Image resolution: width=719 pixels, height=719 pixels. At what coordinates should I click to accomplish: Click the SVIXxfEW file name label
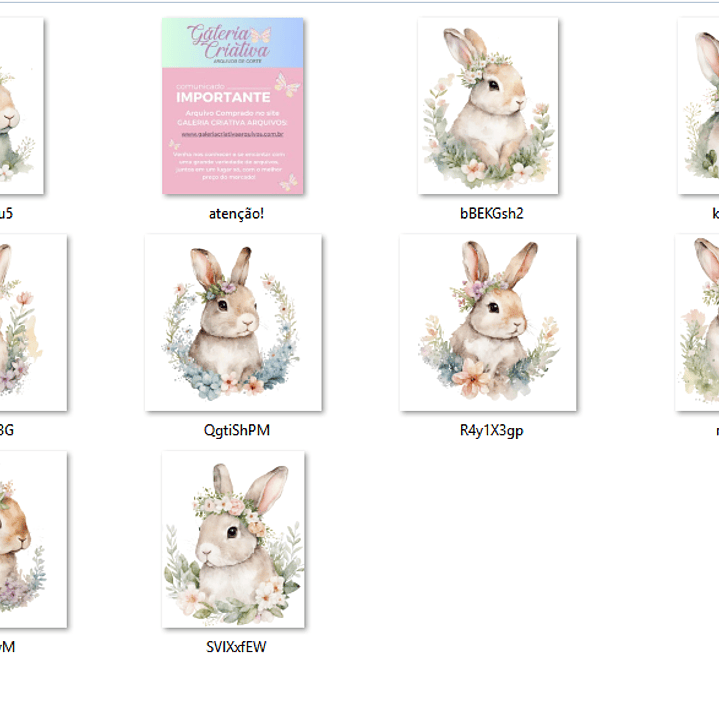tap(236, 647)
